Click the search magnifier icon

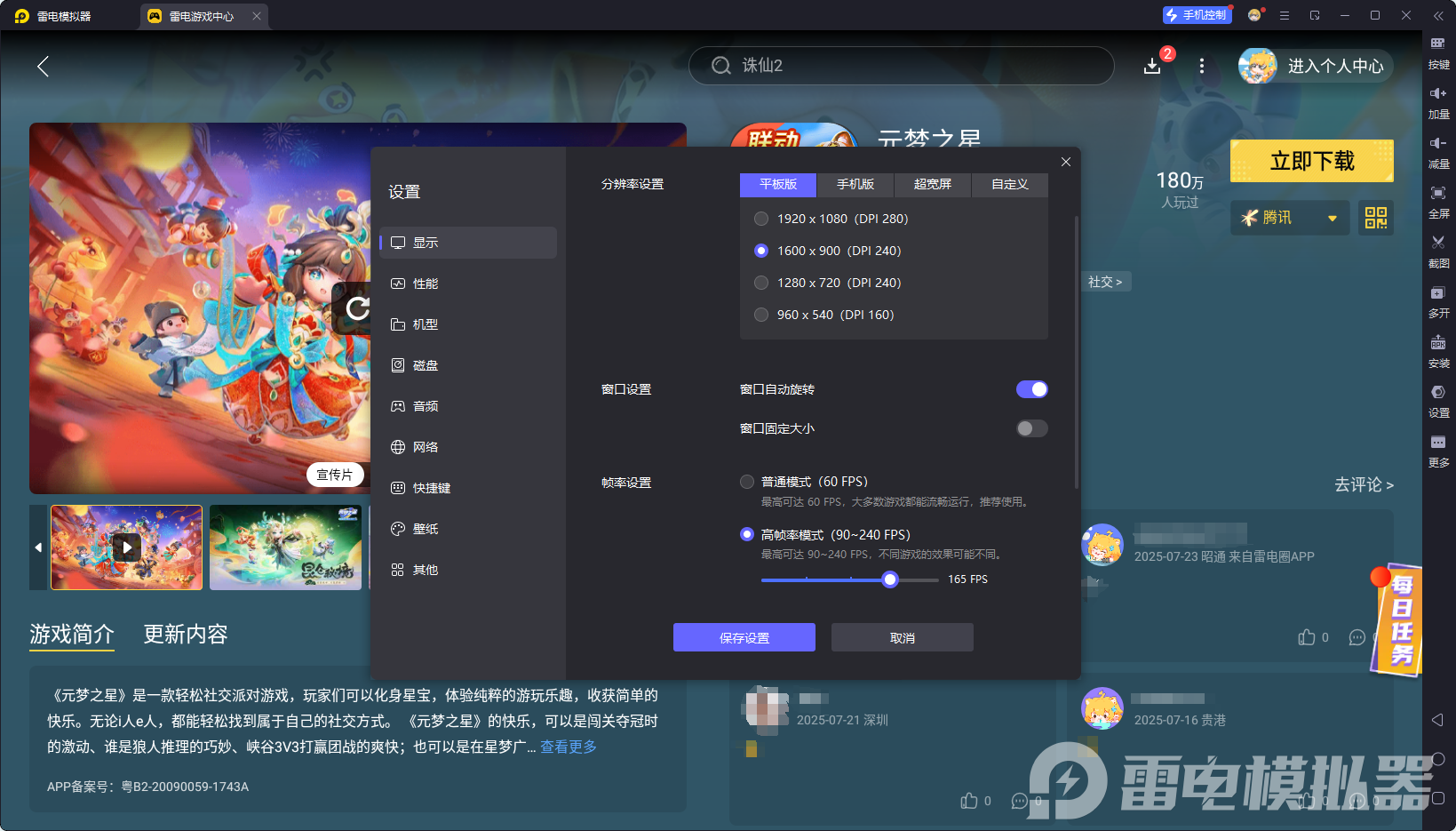[720, 66]
